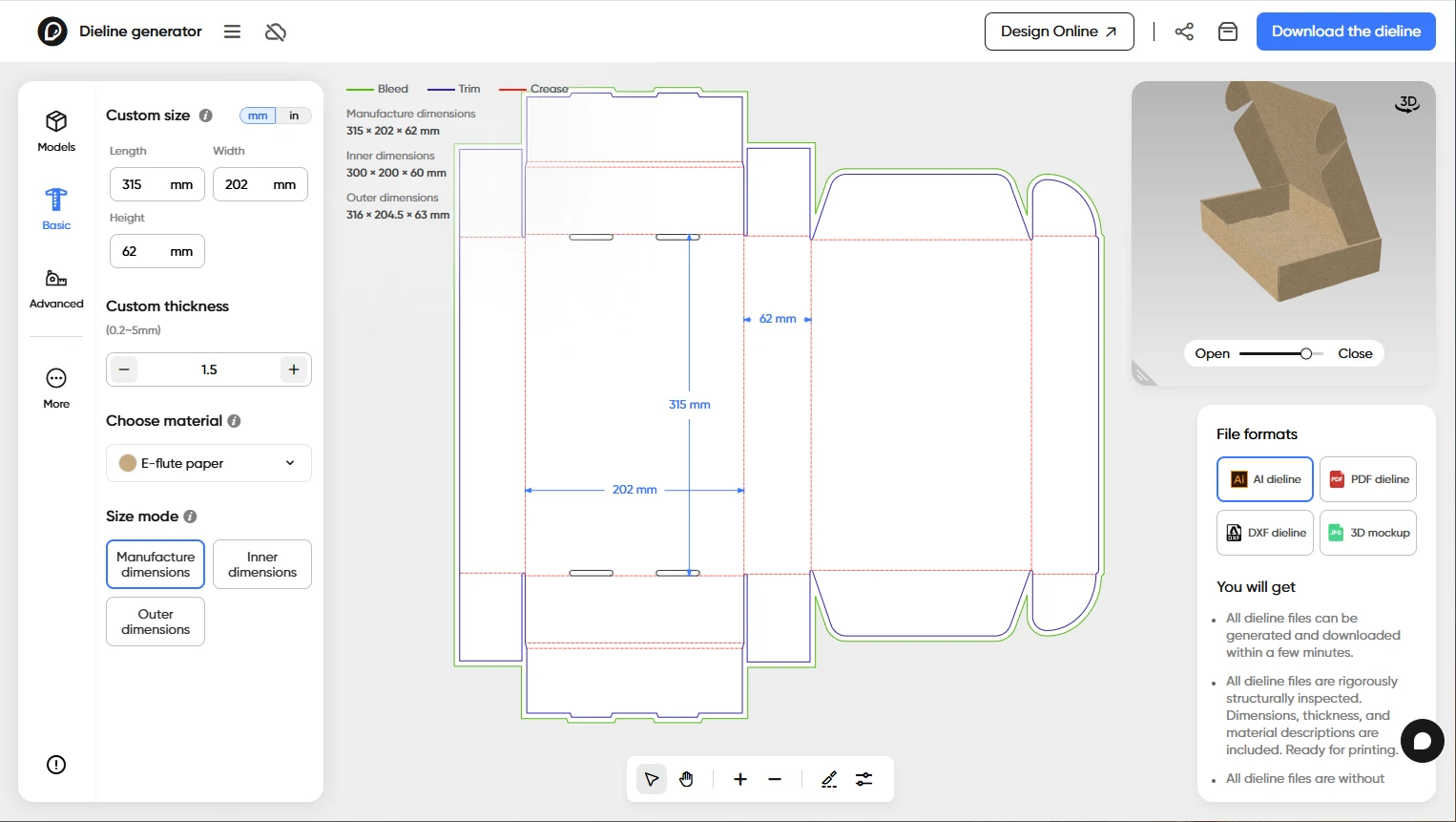Rotate the 3D preview icon
This screenshot has height=822, width=1456.
pyautogui.click(x=1407, y=103)
